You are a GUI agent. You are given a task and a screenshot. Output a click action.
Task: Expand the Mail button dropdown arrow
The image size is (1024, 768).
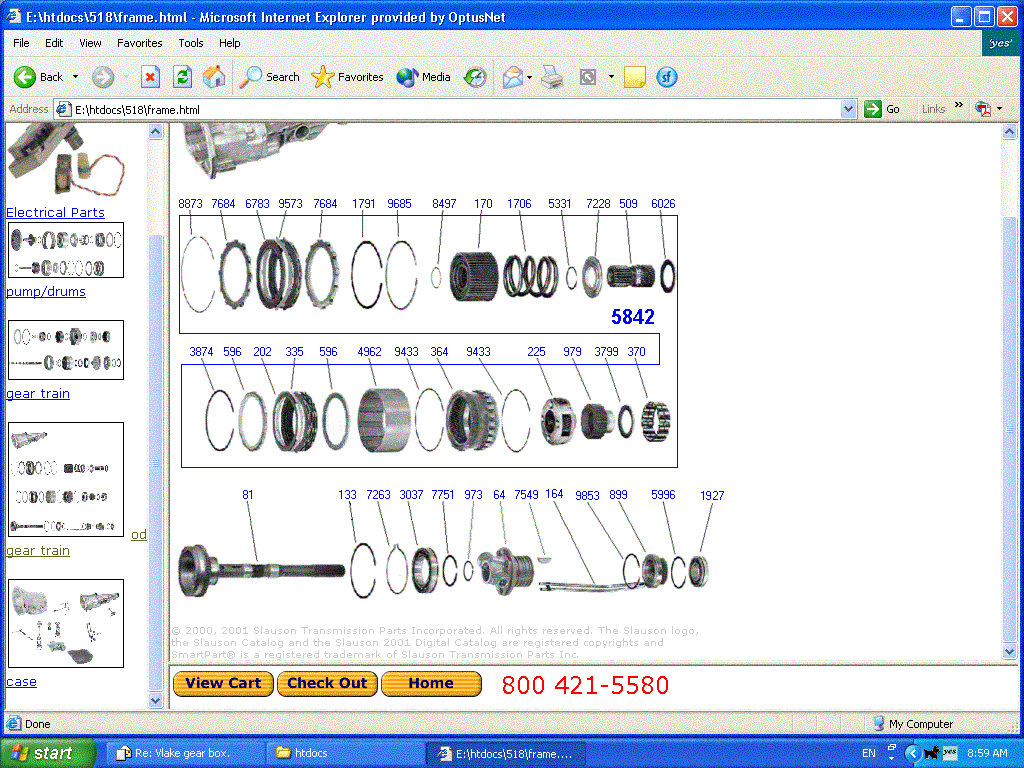point(530,77)
